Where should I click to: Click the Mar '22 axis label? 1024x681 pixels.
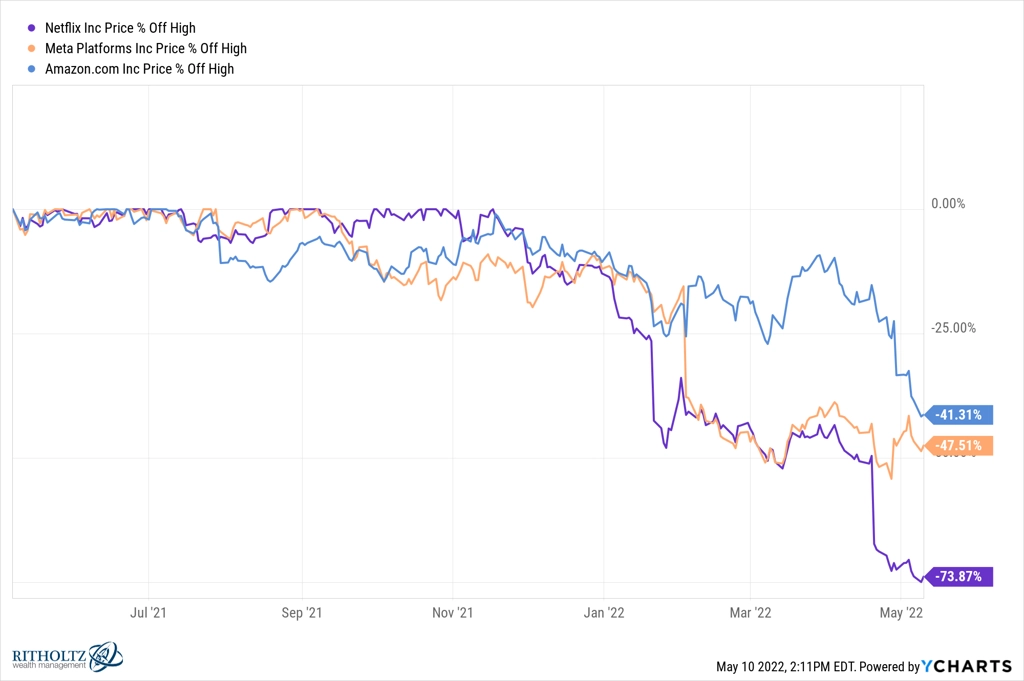[750, 612]
